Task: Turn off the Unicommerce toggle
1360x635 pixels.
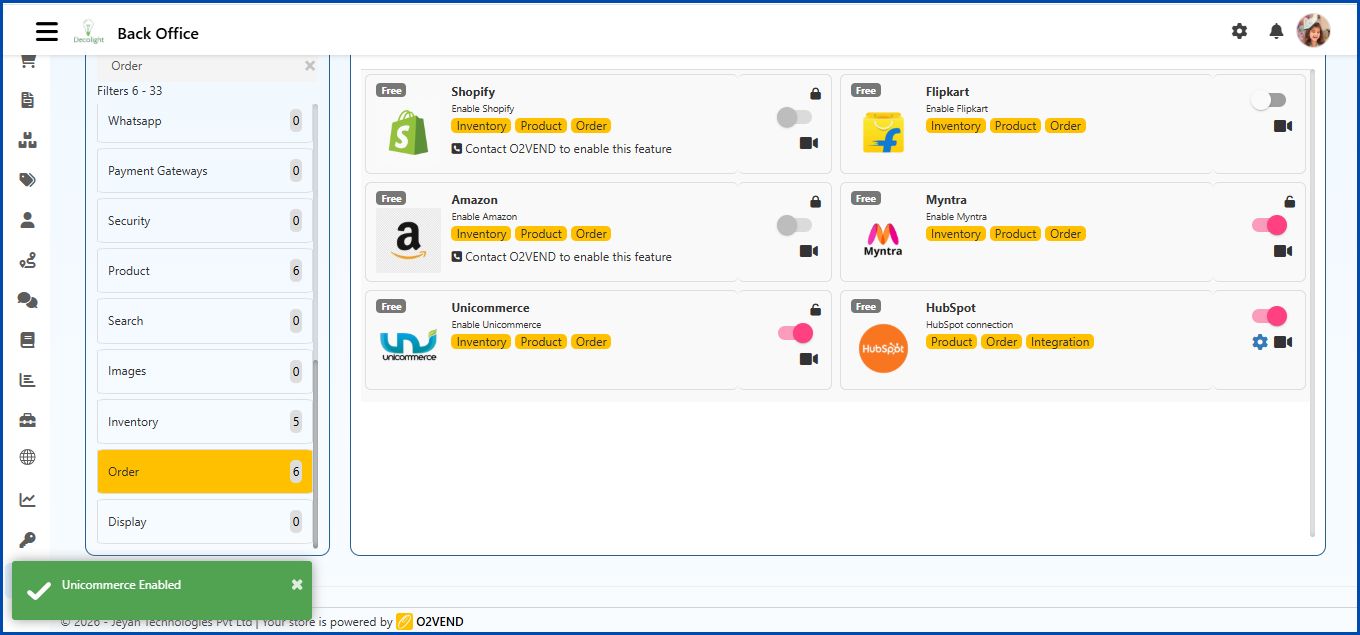Action: pyautogui.click(x=794, y=333)
